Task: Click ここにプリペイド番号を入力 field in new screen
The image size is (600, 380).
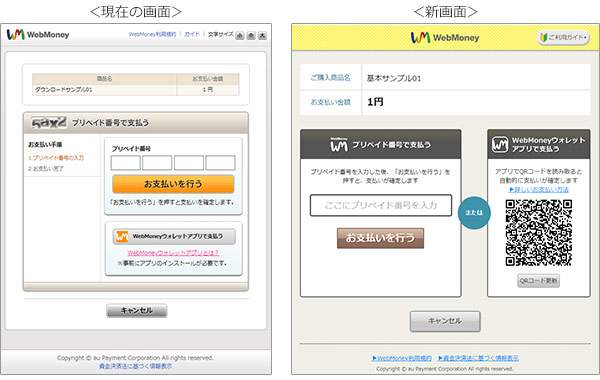Action: coord(381,205)
